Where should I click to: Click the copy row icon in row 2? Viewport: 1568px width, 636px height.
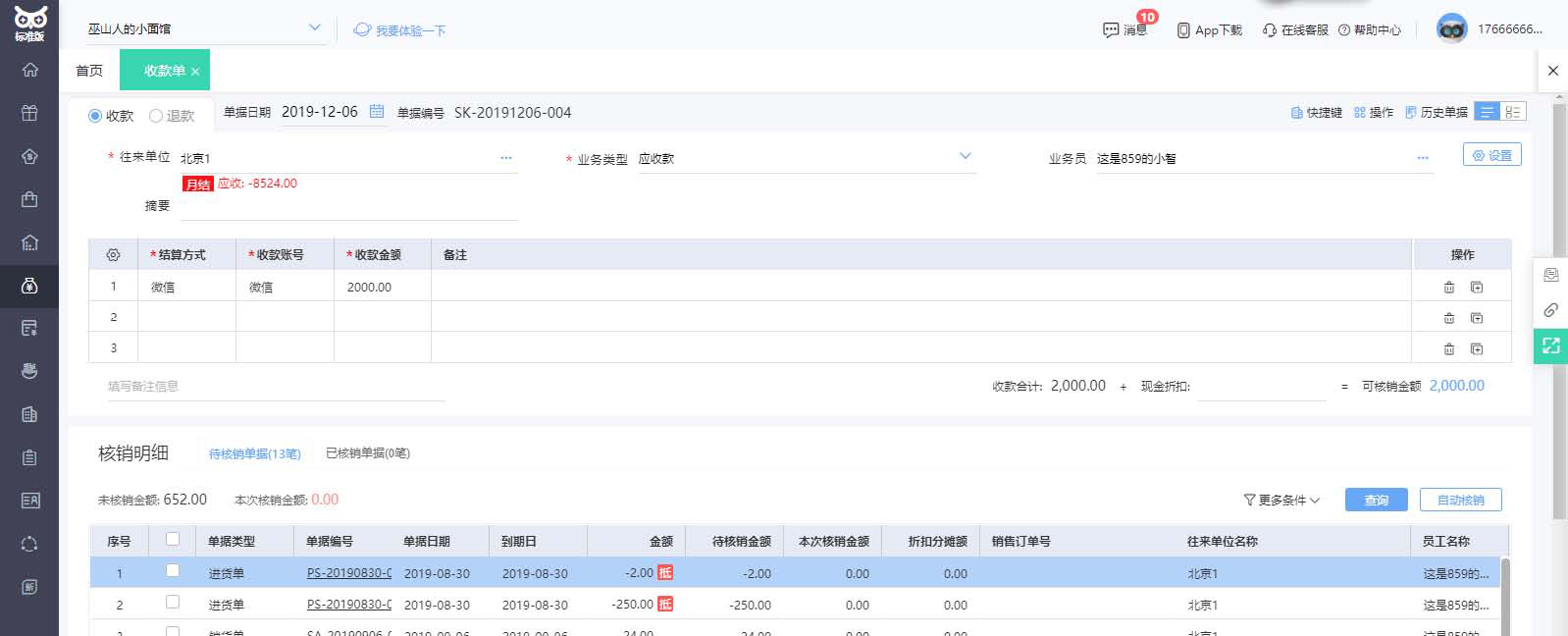click(1477, 318)
